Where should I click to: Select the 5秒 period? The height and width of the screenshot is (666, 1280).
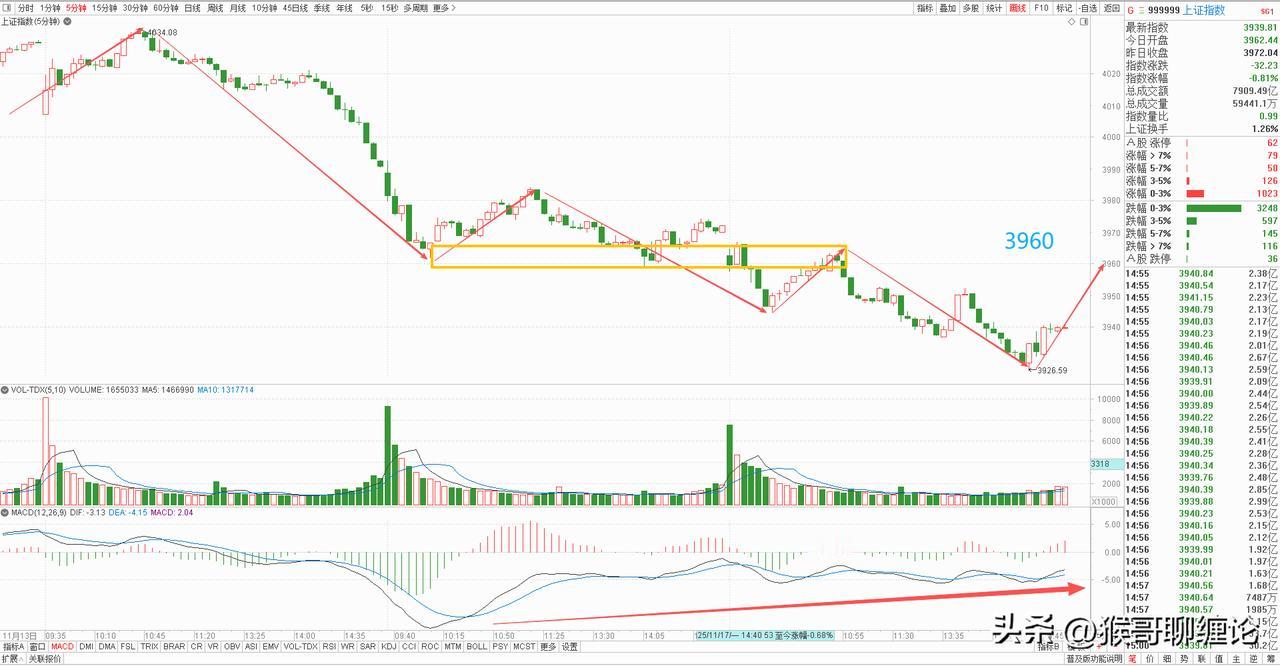[367, 8]
